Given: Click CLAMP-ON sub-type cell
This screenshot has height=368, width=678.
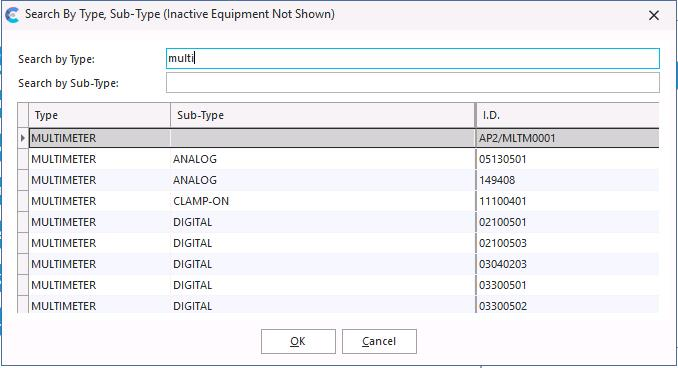Looking at the screenshot, I should click(323, 201).
